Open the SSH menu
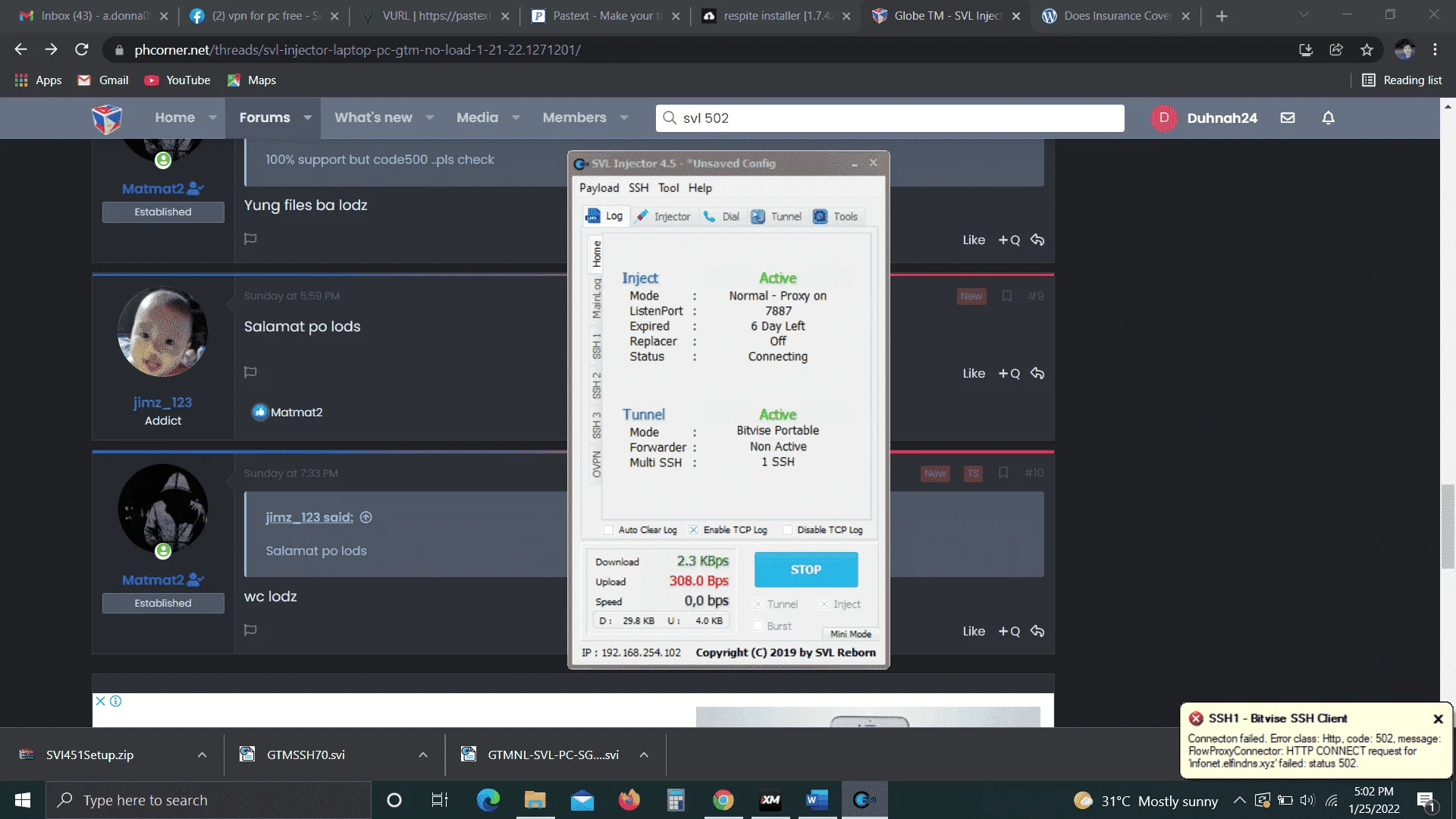 pyautogui.click(x=639, y=188)
